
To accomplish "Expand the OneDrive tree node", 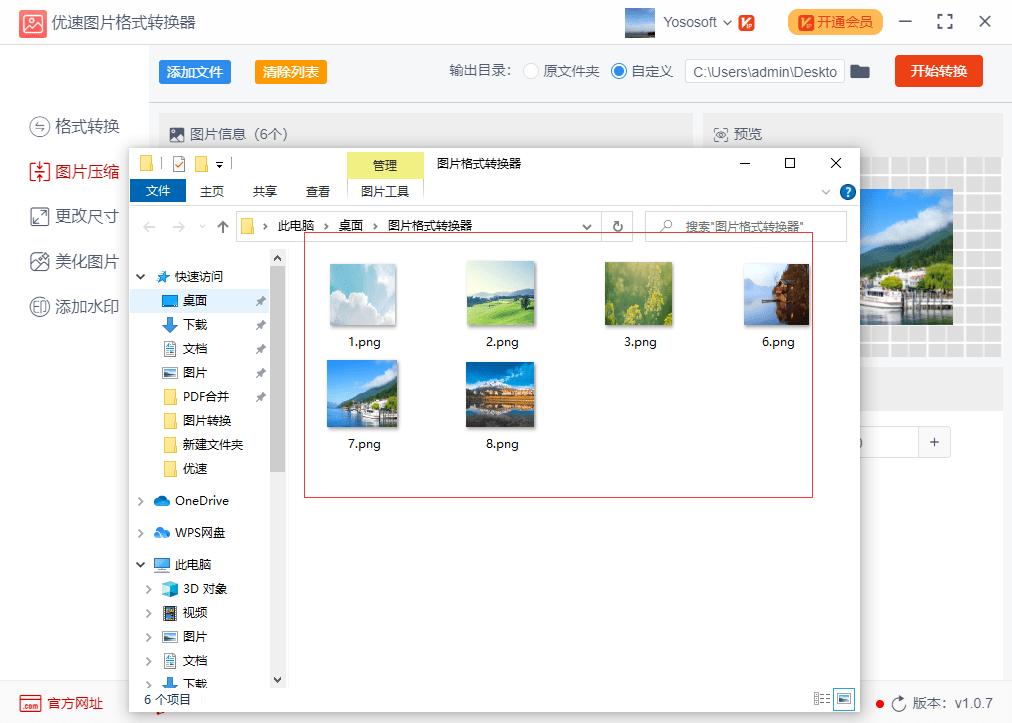I will (141, 500).
